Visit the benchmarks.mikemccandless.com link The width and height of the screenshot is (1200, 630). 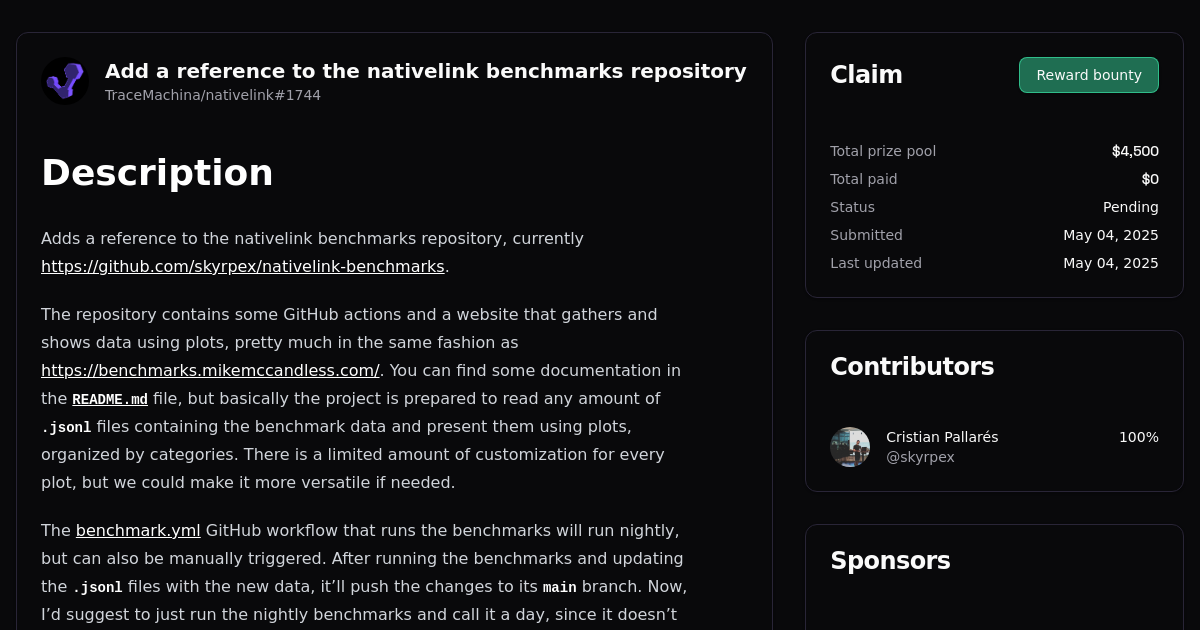209,370
